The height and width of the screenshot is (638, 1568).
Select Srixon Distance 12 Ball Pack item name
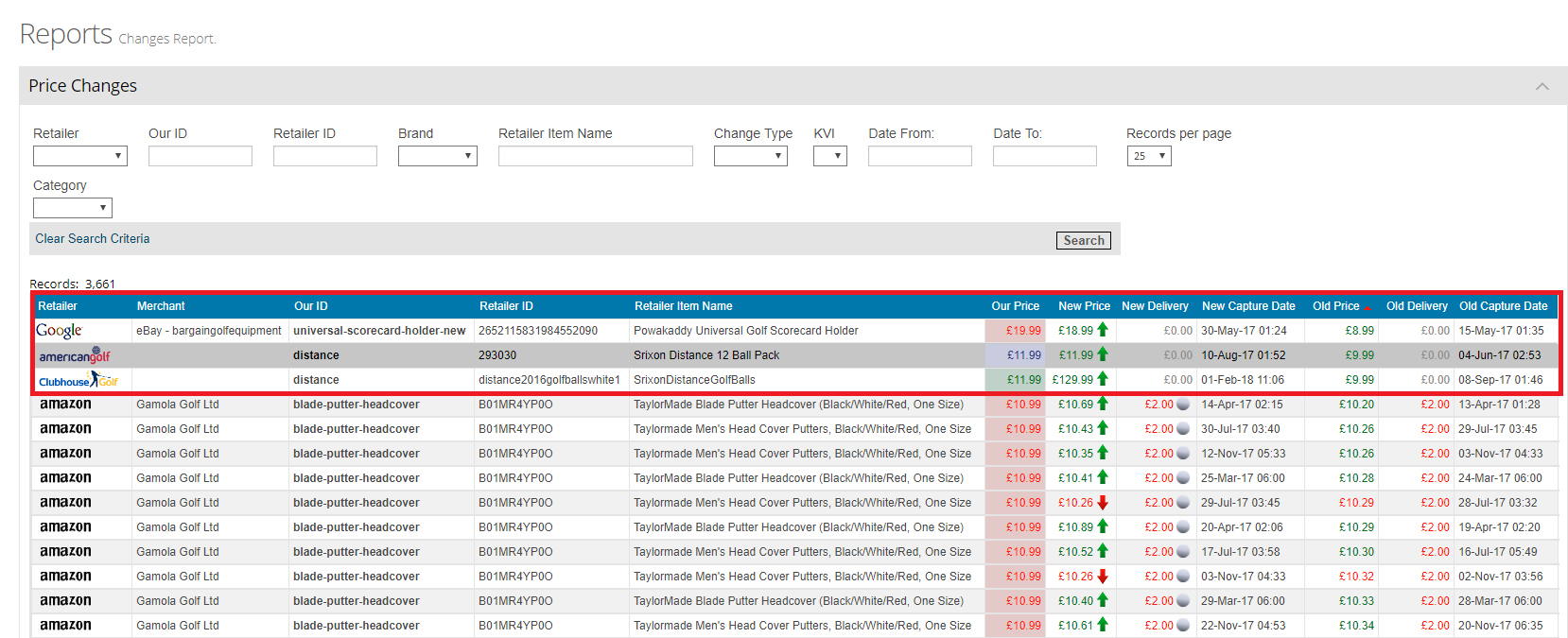[x=706, y=355]
